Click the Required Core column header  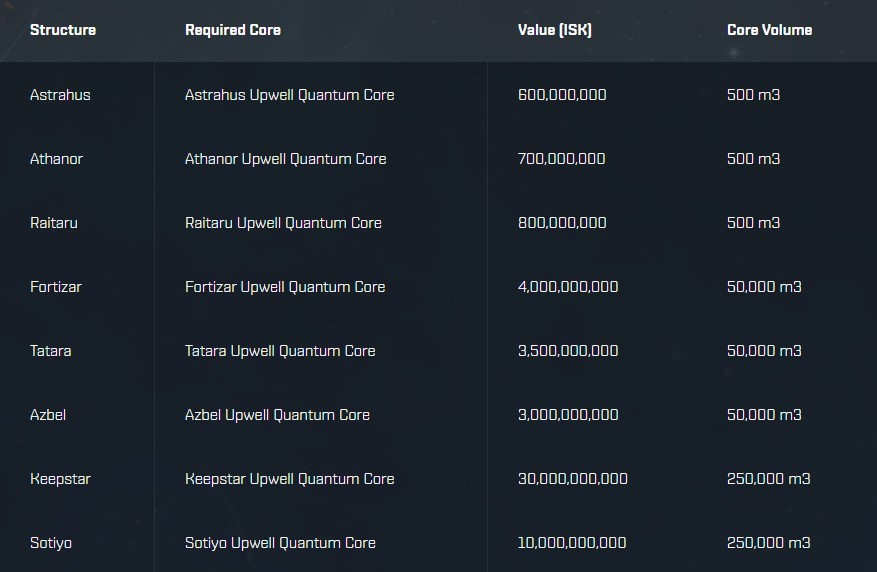click(x=233, y=30)
